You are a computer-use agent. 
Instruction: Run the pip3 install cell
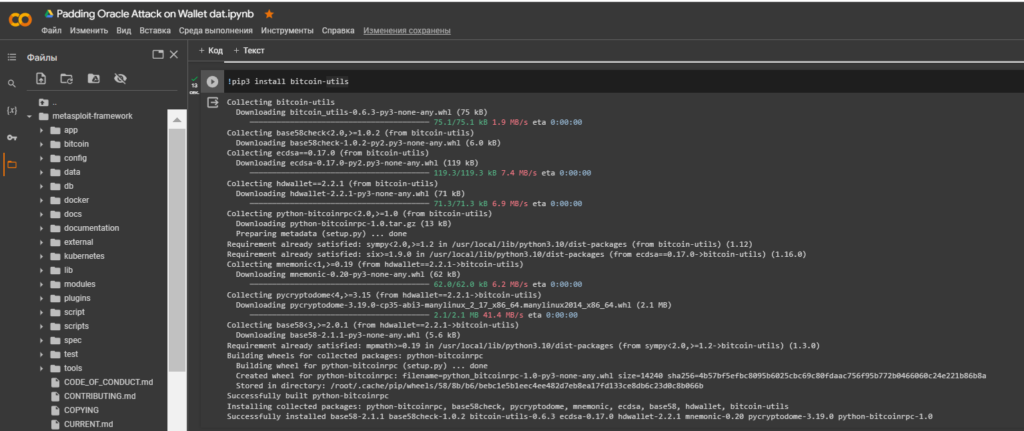(x=212, y=82)
